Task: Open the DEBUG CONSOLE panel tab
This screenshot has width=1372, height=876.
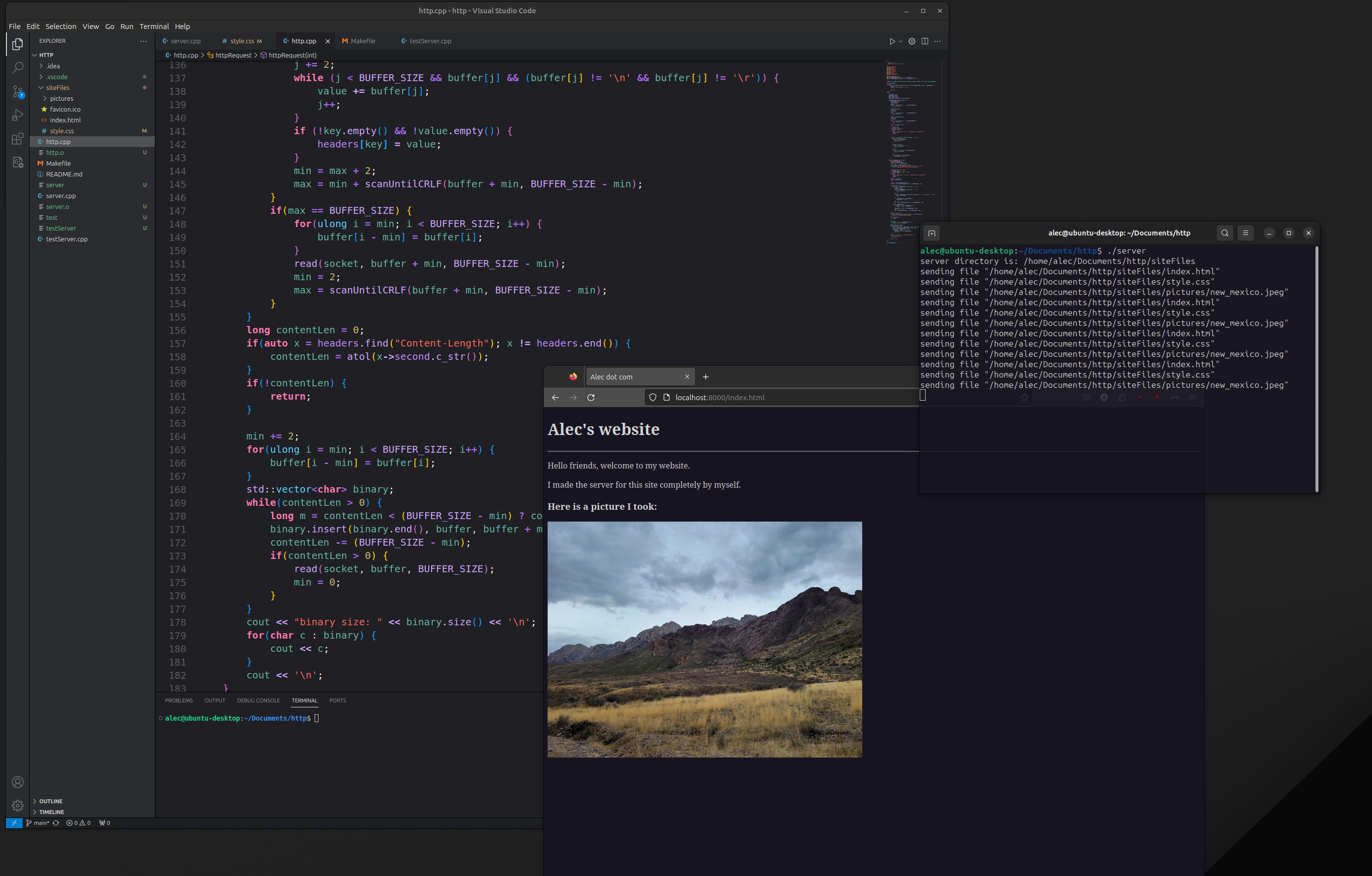Action: [258, 701]
